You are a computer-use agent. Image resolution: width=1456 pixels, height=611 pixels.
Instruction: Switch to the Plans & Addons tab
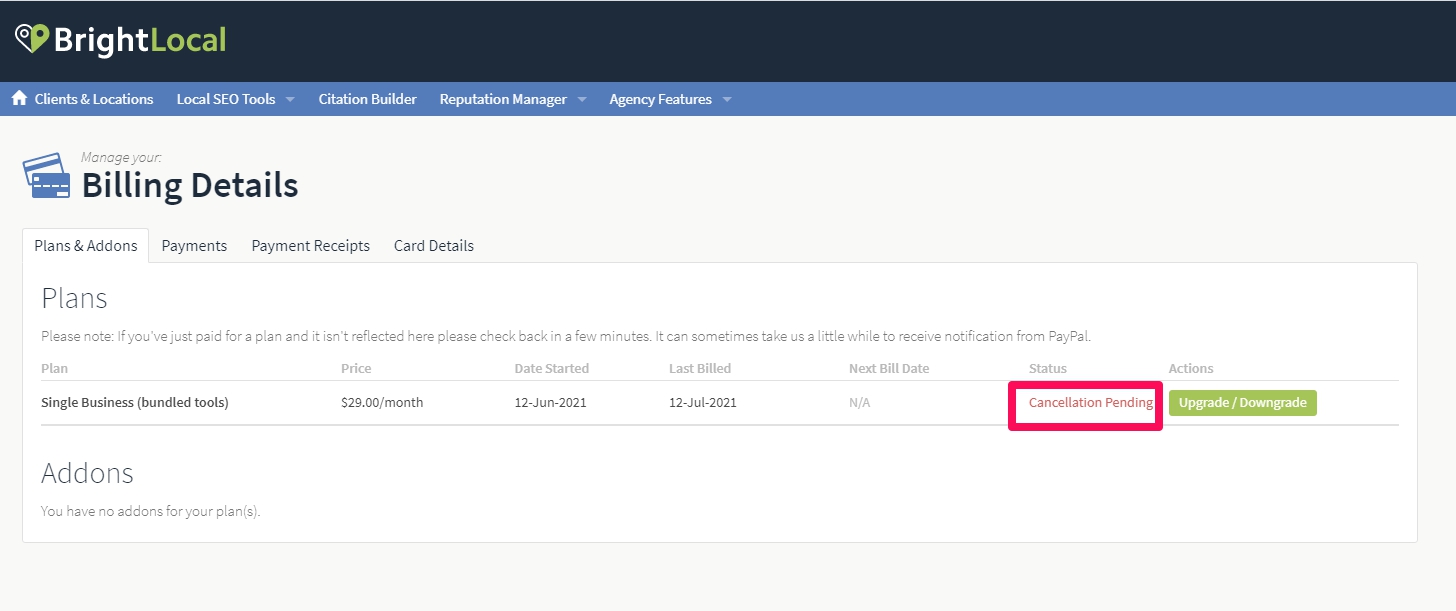(86, 246)
